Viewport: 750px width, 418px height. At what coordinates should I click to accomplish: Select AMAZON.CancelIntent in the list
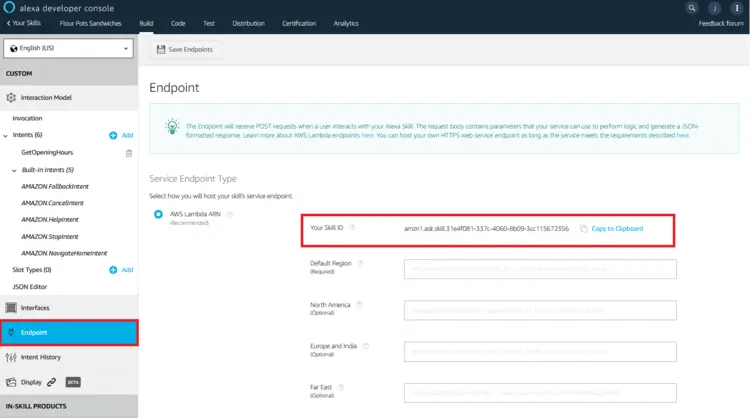click(53, 203)
